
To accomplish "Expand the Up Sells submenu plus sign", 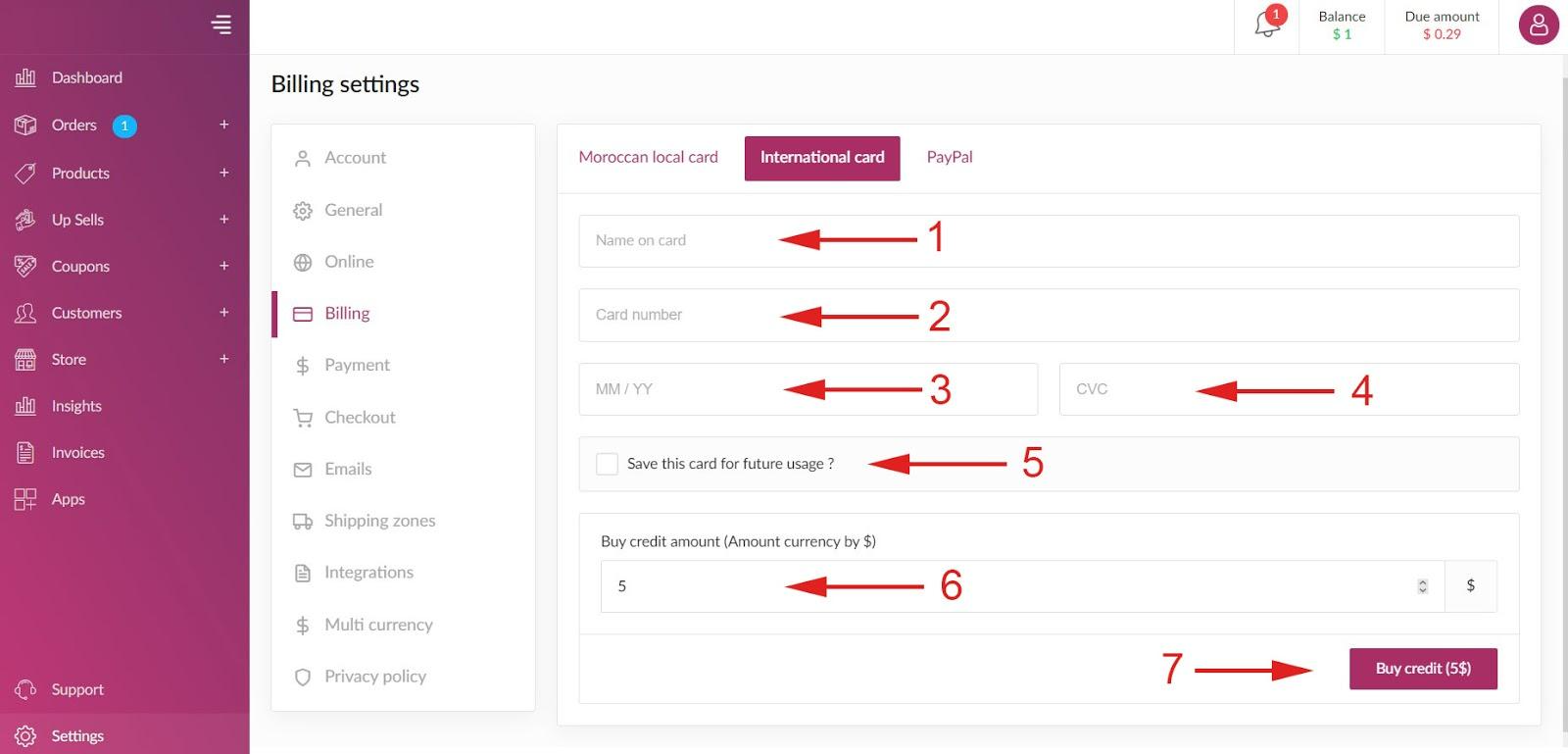I will click(223, 219).
